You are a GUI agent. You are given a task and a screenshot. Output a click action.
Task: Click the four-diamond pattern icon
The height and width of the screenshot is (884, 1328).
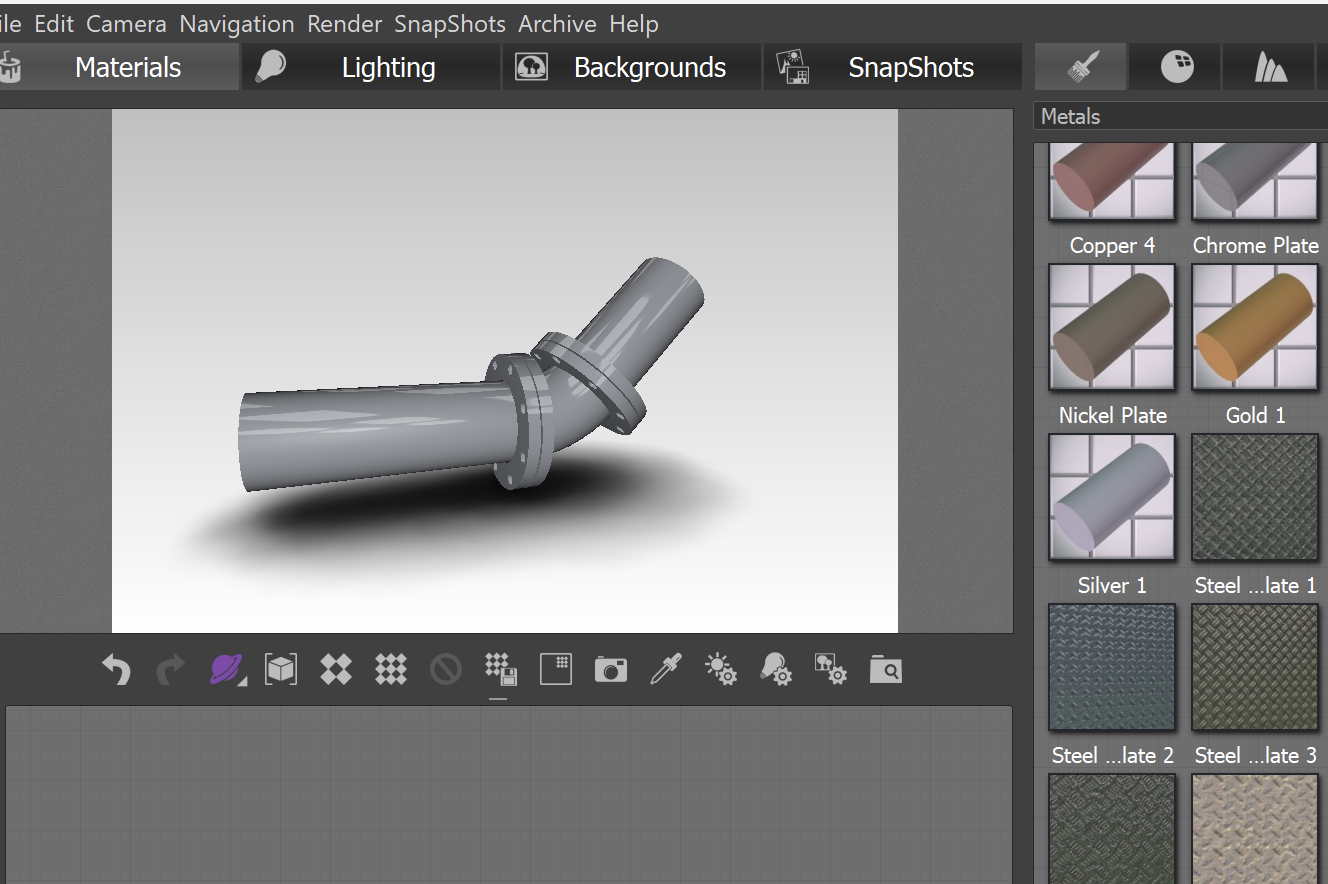pyautogui.click(x=336, y=669)
